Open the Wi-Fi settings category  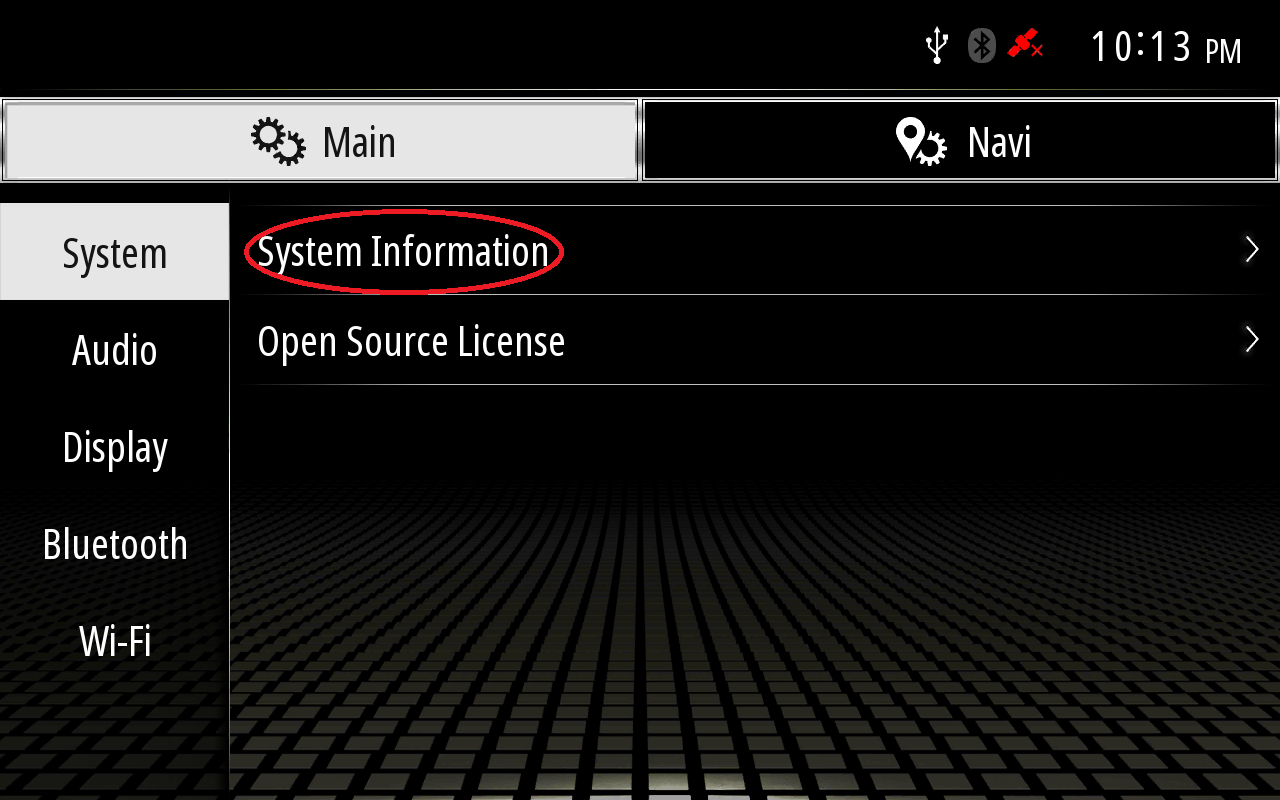(115, 641)
